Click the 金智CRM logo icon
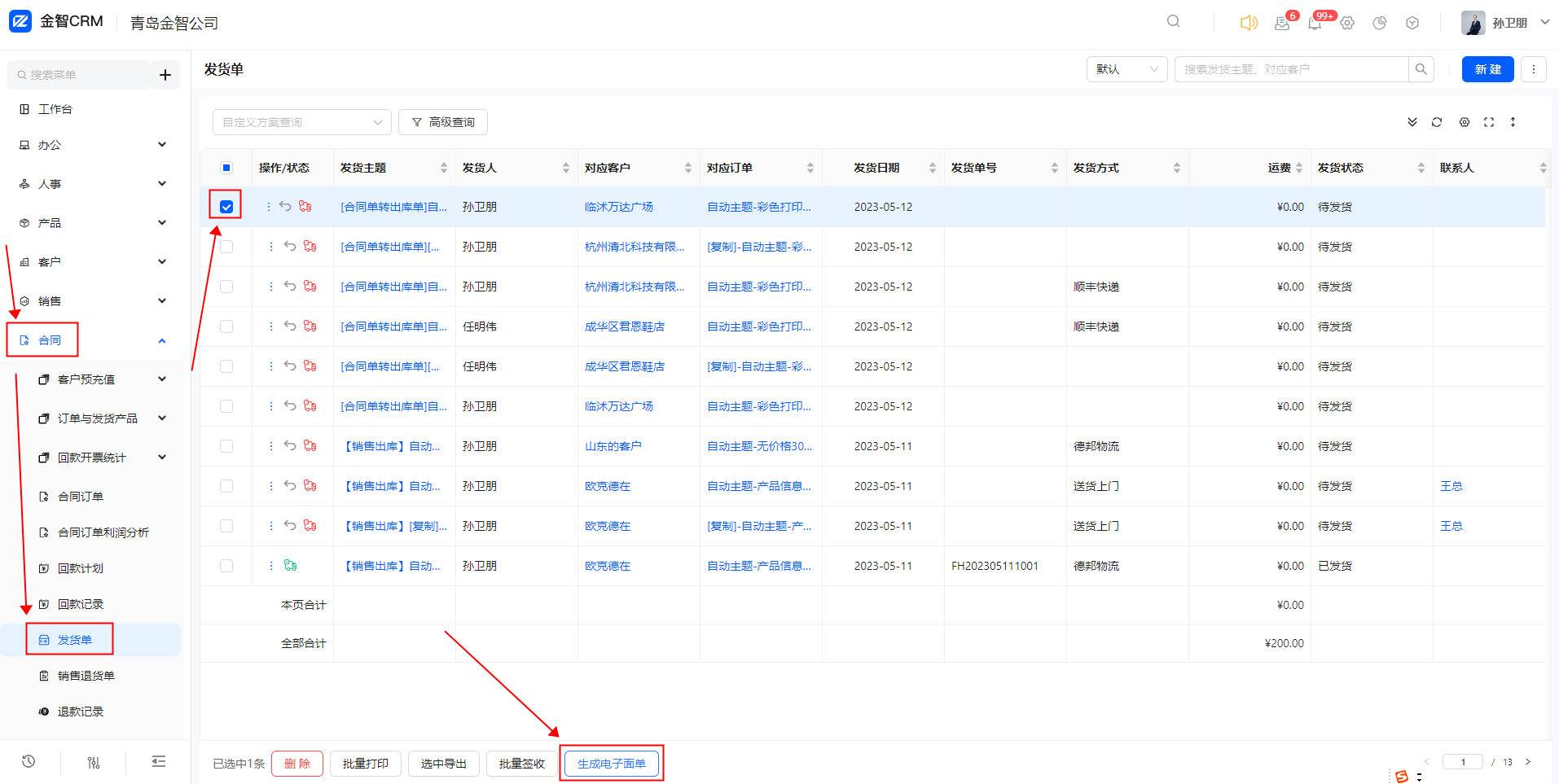The width and height of the screenshot is (1559, 784). coord(20,21)
